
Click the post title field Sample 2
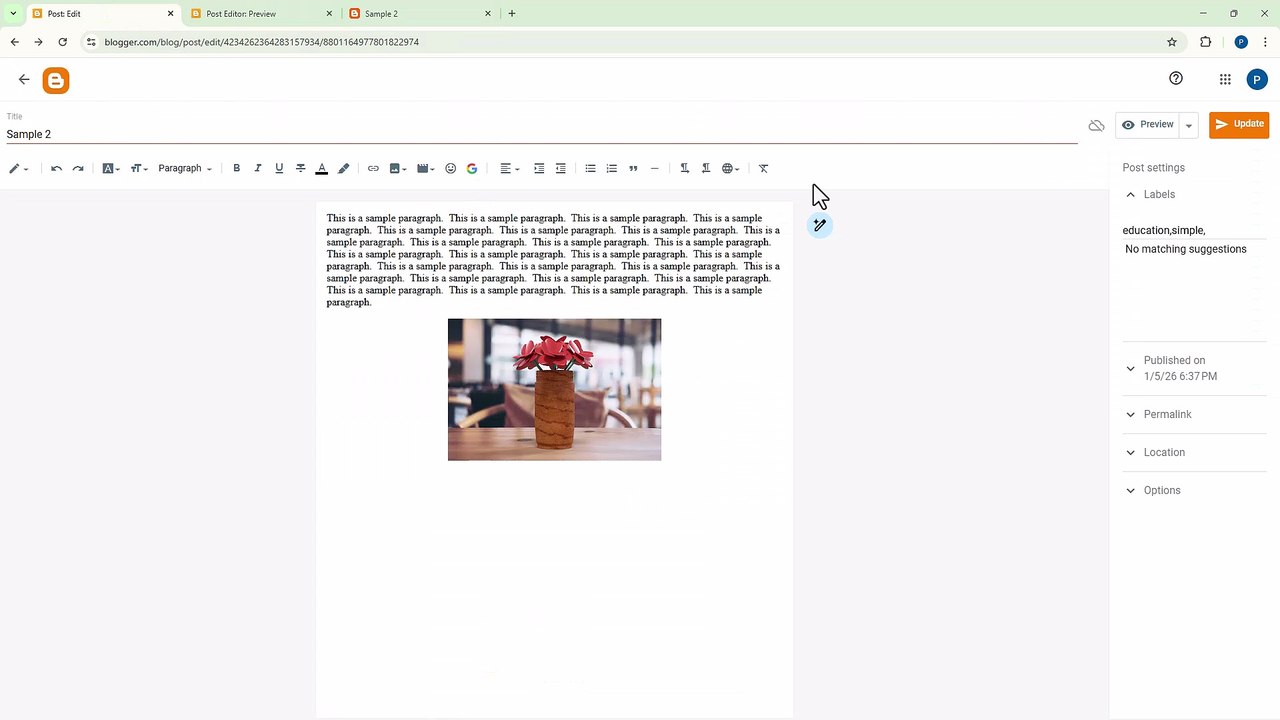pos(541,134)
